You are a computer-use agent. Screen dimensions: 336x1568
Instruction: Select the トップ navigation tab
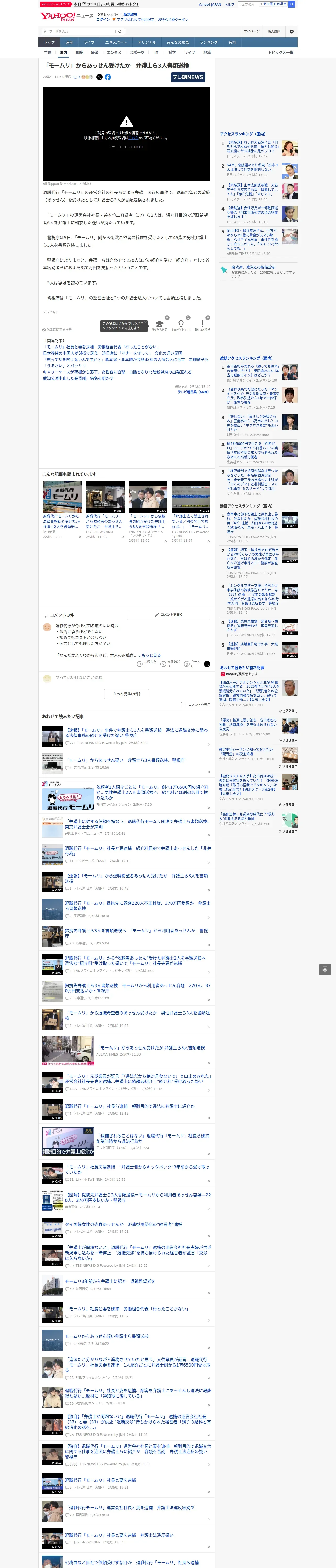(x=49, y=43)
